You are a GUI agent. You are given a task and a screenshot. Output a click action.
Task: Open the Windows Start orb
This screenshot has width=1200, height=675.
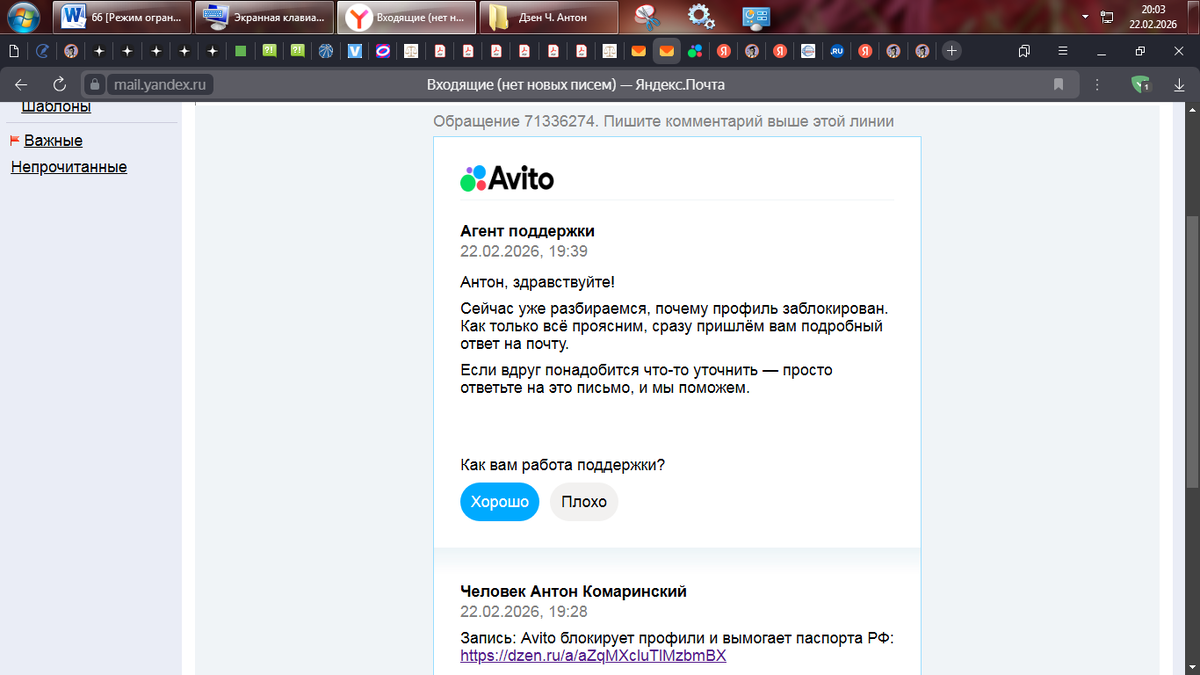pos(24,17)
